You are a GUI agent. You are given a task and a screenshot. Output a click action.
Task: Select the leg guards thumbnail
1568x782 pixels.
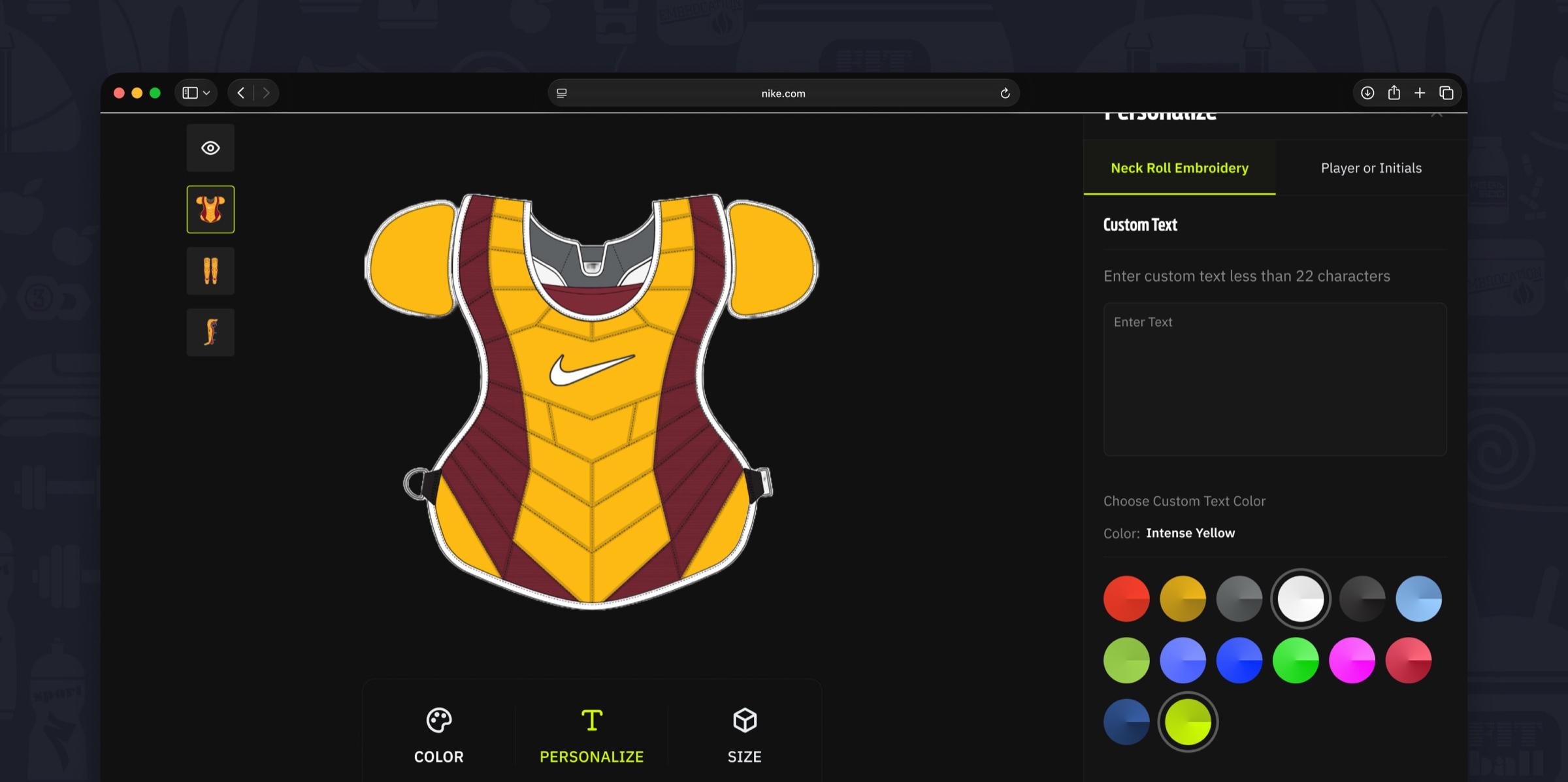(210, 271)
